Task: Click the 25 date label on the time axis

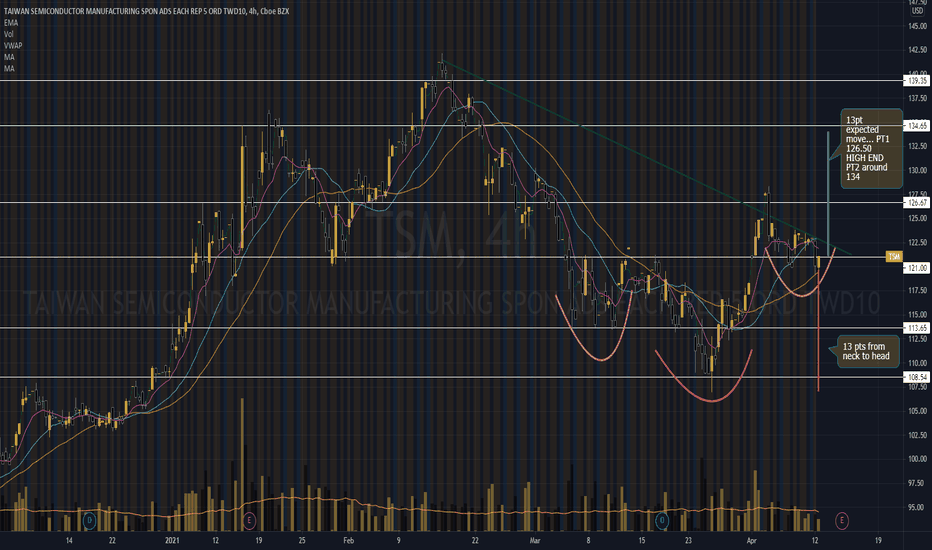Action: [x=302, y=540]
